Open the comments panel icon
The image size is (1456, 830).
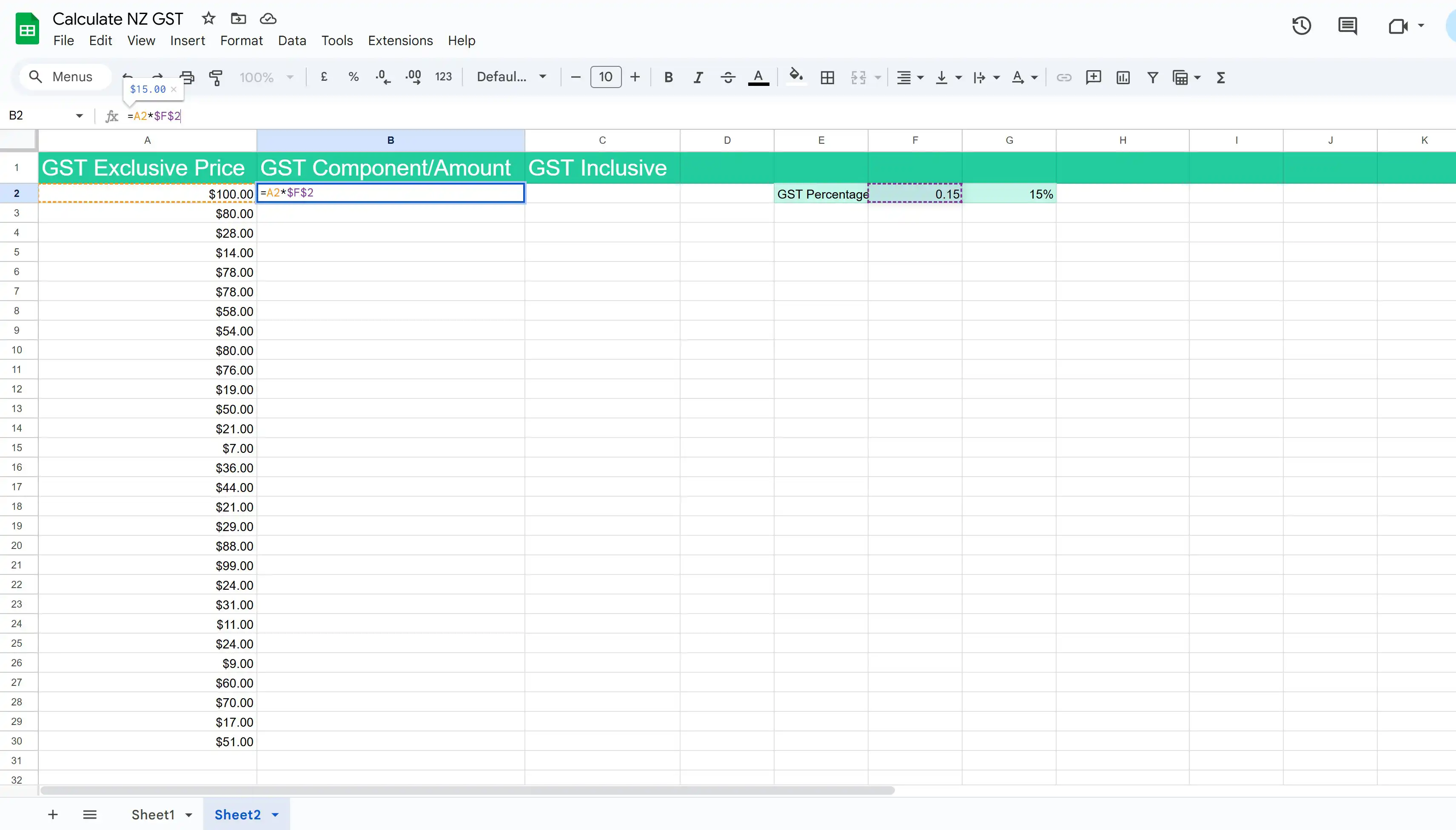tap(1348, 26)
